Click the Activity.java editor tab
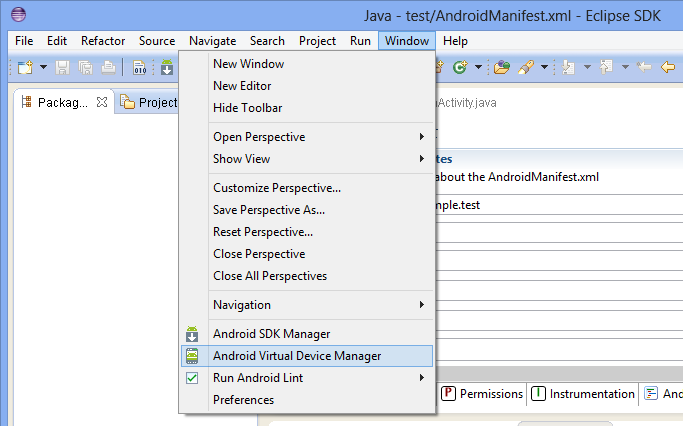The width and height of the screenshot is (683, 426). [466, 103]
